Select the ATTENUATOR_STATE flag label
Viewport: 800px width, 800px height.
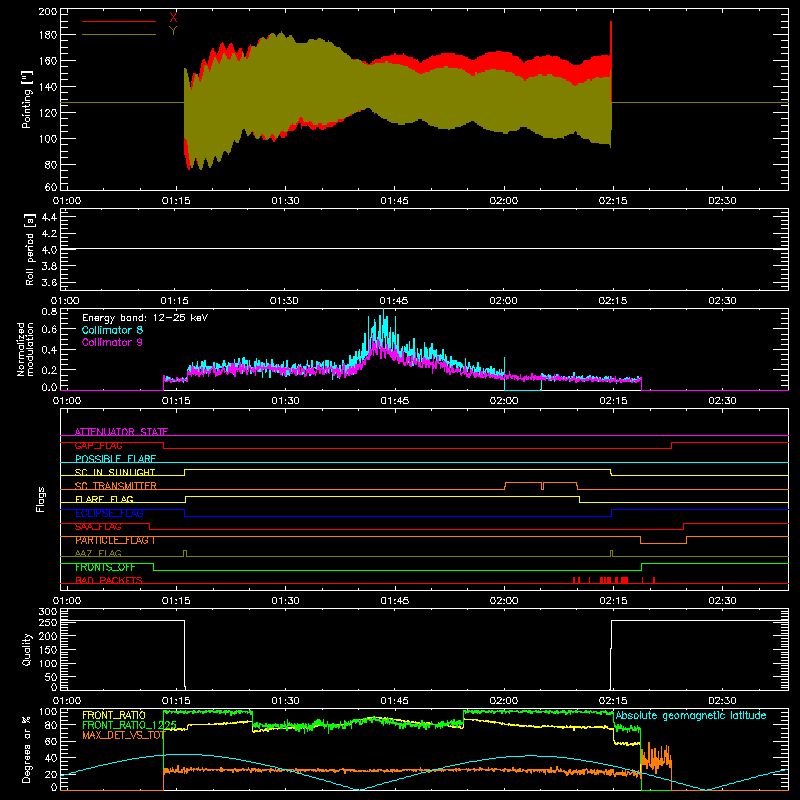(121, 432)
